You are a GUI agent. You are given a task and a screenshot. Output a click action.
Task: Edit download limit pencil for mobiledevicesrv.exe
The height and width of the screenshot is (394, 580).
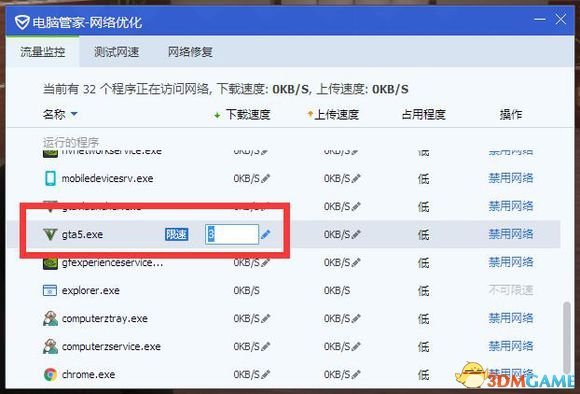coord(266,179)
